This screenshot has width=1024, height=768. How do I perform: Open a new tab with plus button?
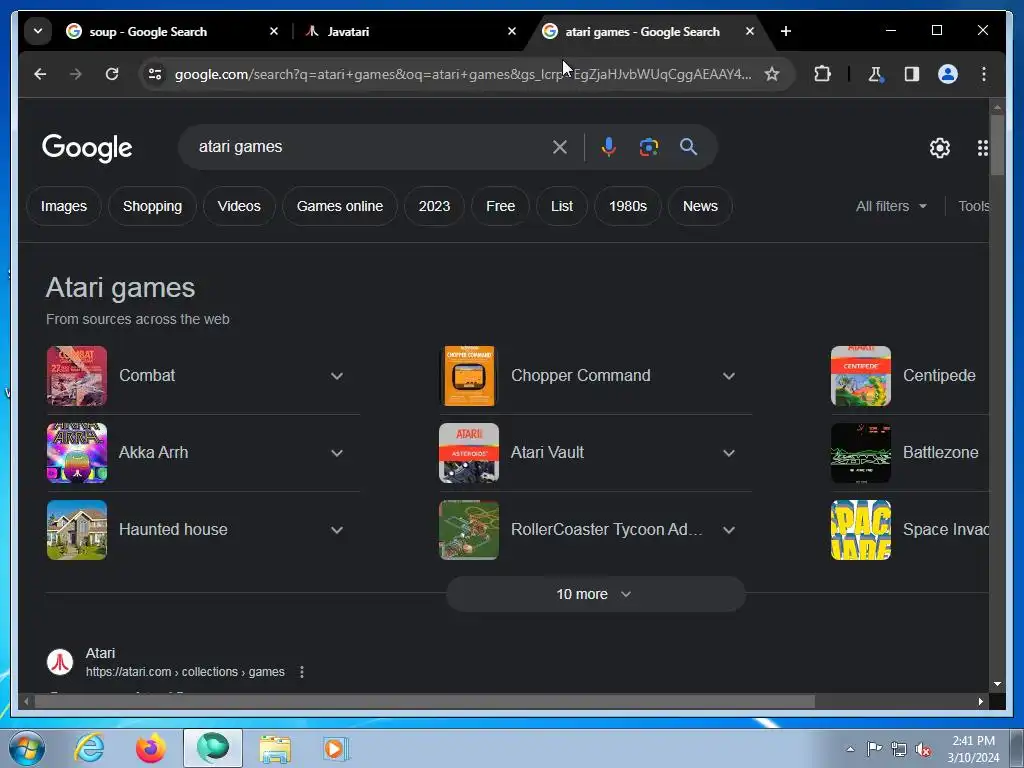point(786,31)
